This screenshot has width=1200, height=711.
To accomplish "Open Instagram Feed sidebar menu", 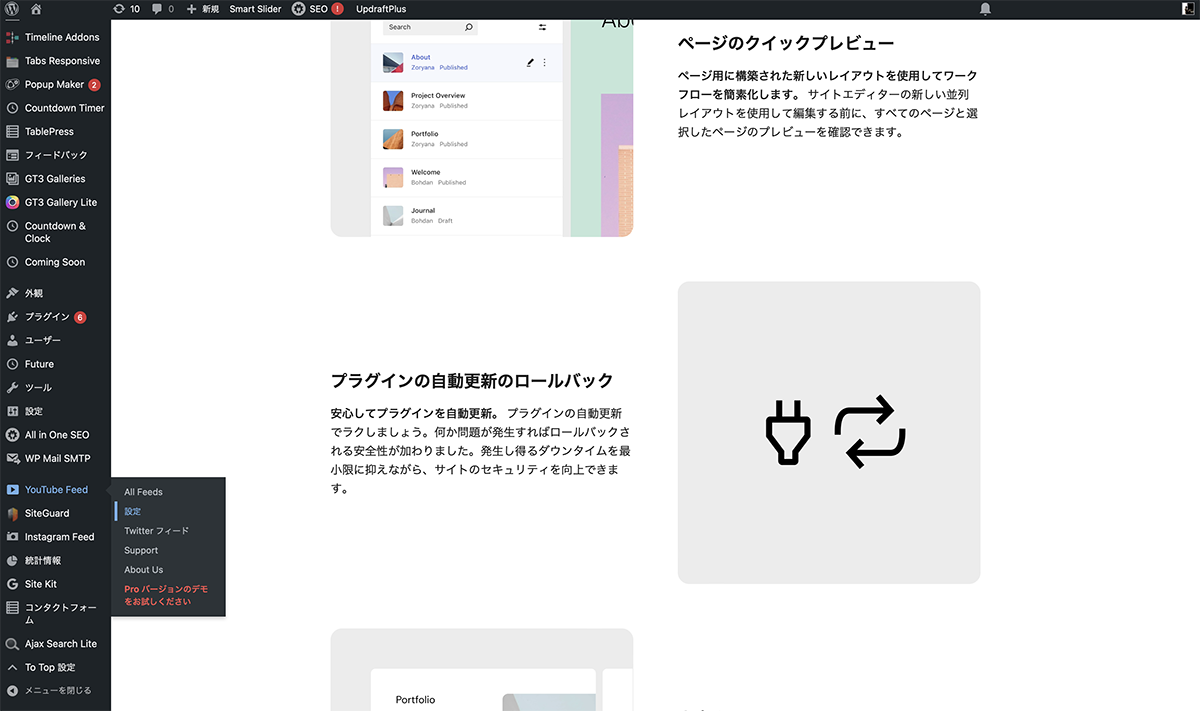I will pyautogui.click(x=59, y=537).
